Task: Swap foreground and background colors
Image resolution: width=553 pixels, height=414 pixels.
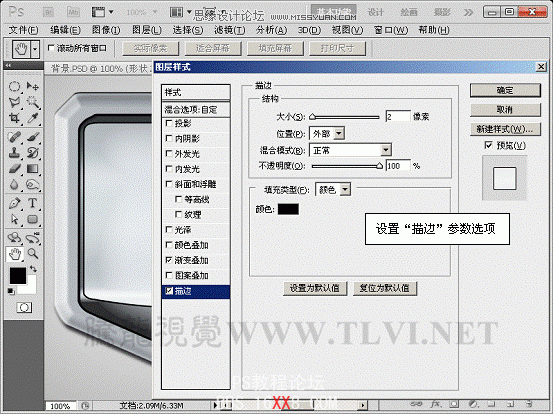Action: pyautogui.click(x=33, y=269)
